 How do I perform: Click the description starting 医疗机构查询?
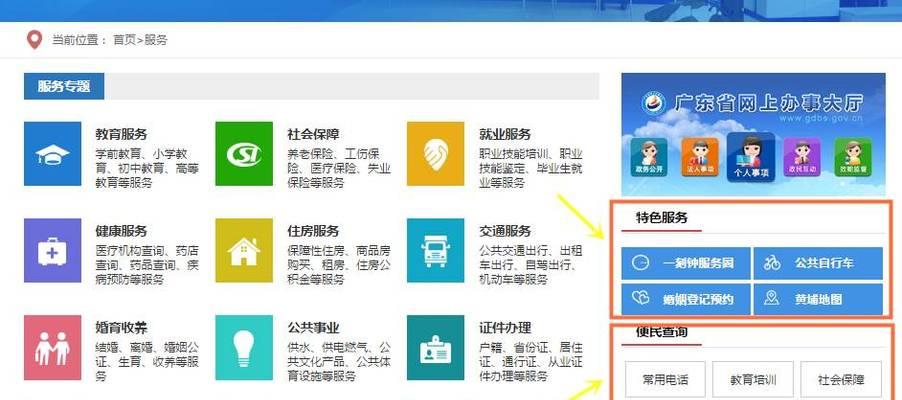coord(147,266)
